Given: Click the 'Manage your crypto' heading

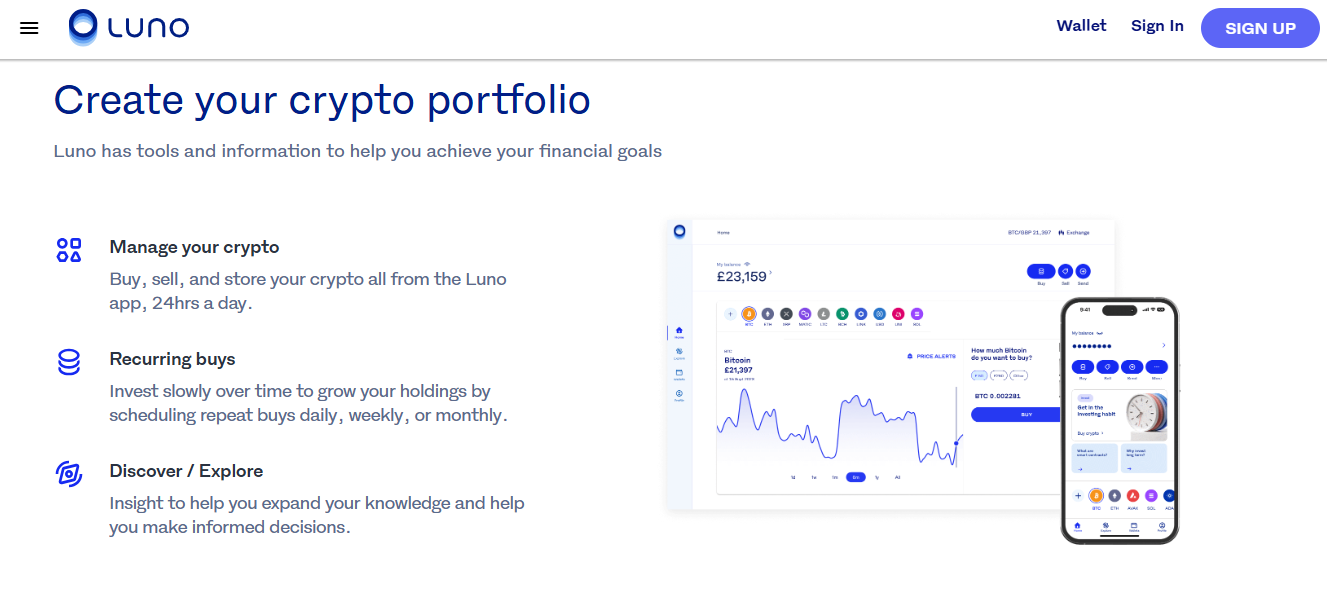Looking at the screenshot, I should 194,247.
